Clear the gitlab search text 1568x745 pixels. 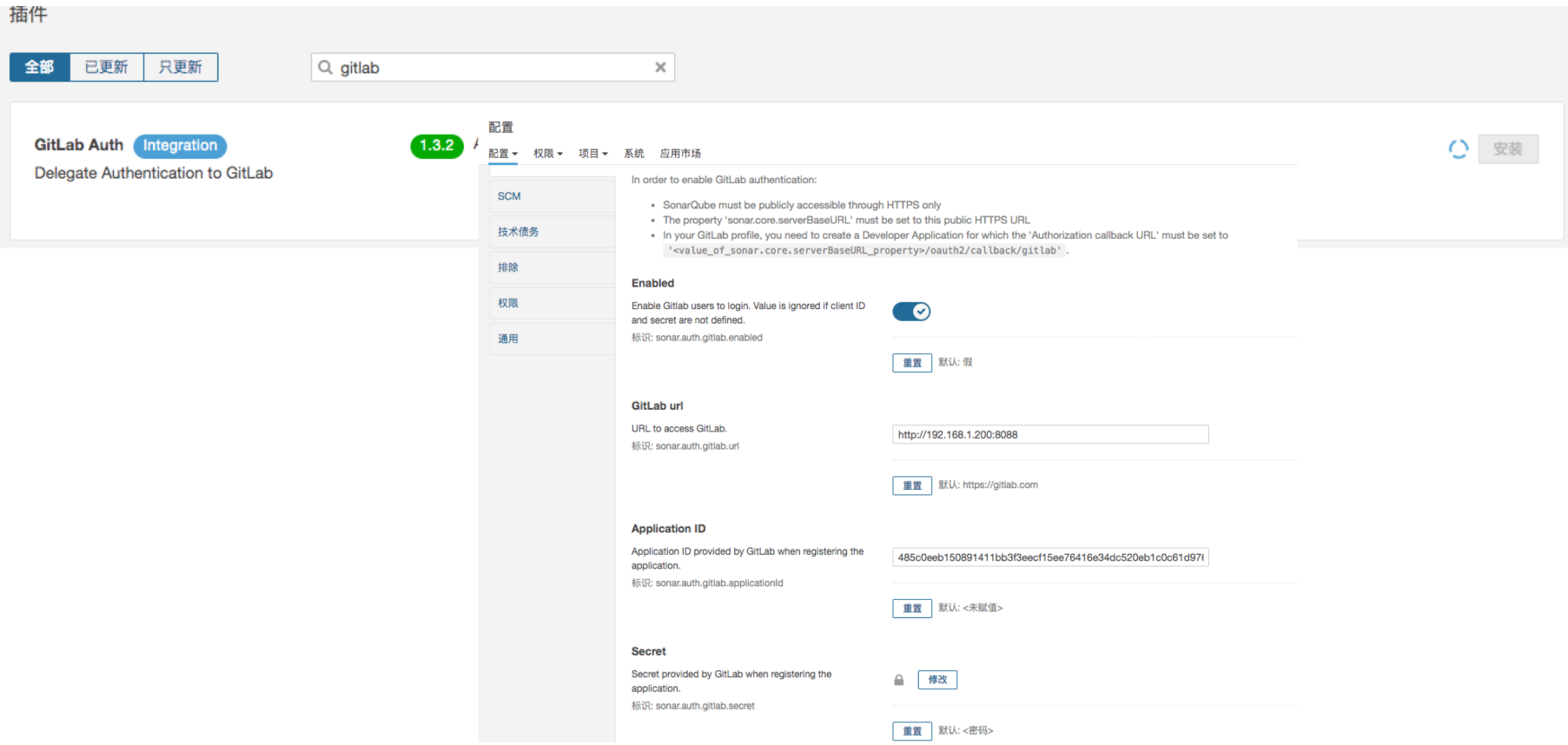click(660, 67)
